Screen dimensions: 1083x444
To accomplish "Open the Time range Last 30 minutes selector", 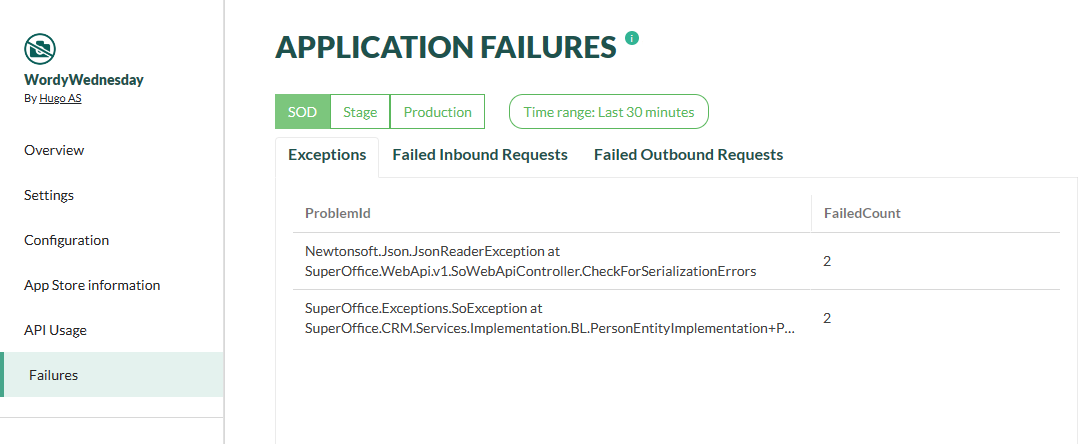I will [608, 112].
